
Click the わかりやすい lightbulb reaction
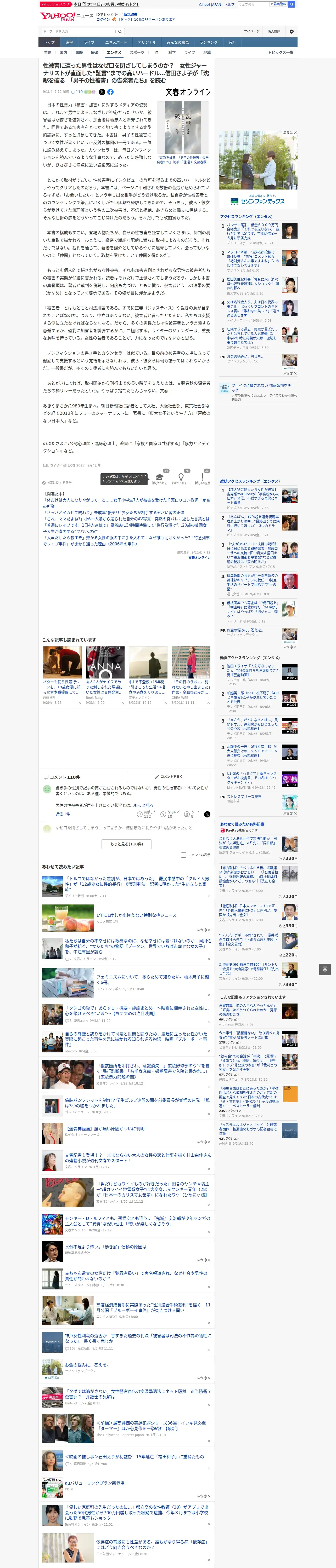pos(181,477)
